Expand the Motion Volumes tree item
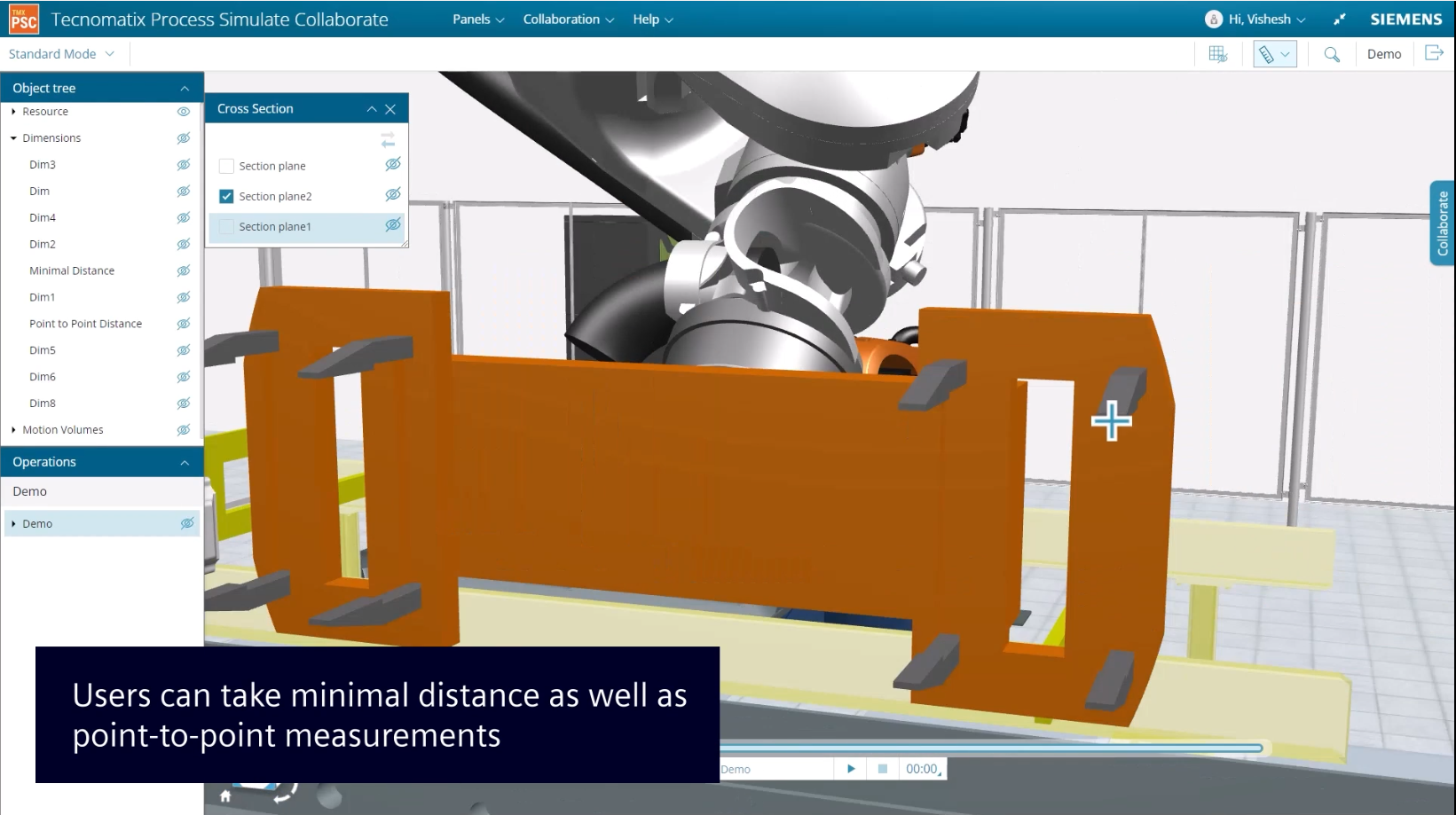 12,429
